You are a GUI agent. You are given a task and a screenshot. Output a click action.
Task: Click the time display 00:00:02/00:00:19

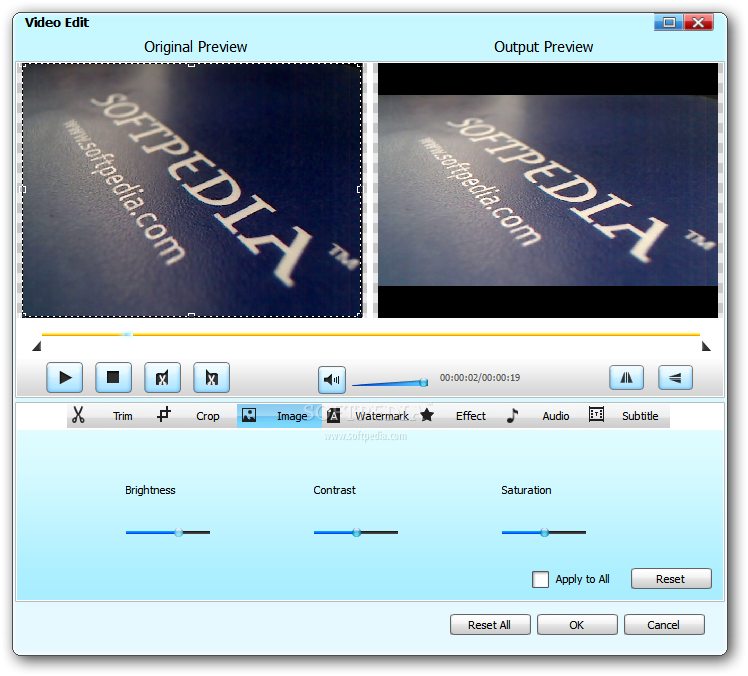click(480, 378)
